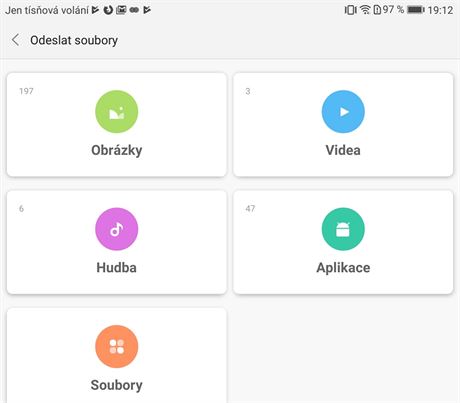The height and width of the screenshot is (403, 460).
Task: Click the Soubory label text
Action: [117, 385]
